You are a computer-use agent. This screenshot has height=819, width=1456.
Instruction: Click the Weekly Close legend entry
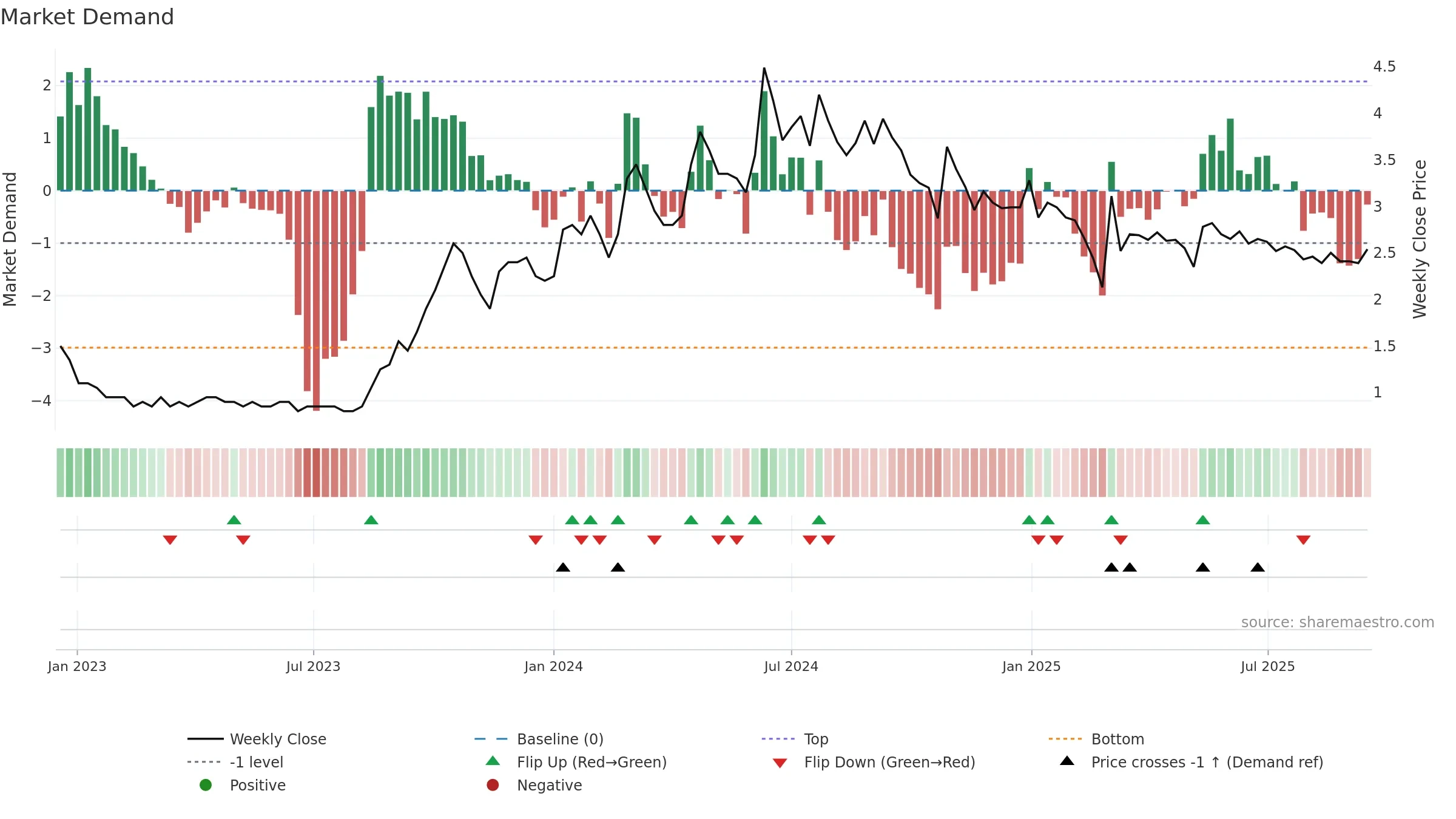click(x=257, y=739)
